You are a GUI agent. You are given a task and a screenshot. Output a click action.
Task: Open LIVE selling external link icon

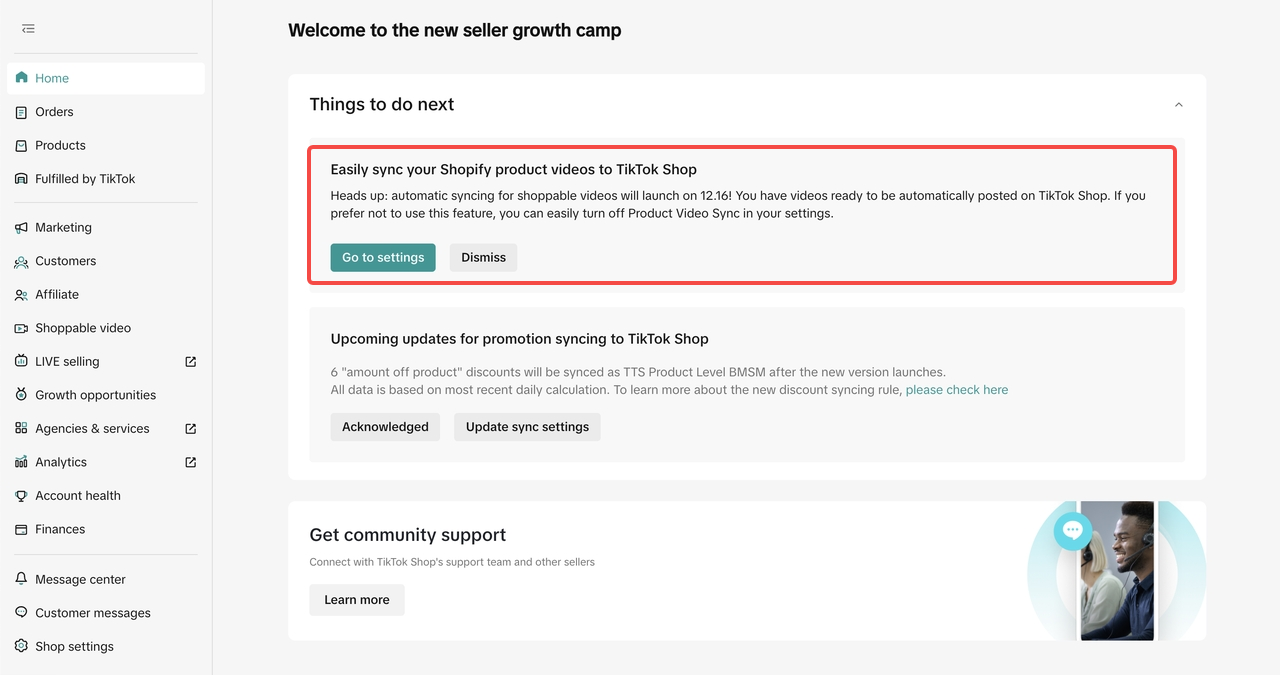pos(191,362)
